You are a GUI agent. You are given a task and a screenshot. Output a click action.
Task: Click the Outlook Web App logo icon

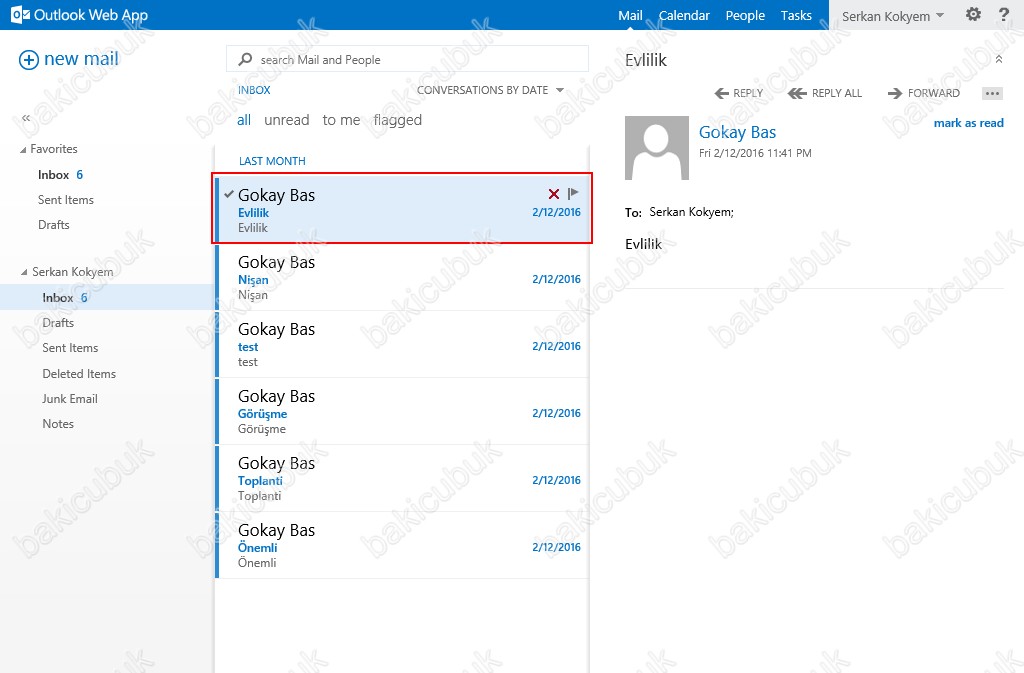(x=20, y=15)
